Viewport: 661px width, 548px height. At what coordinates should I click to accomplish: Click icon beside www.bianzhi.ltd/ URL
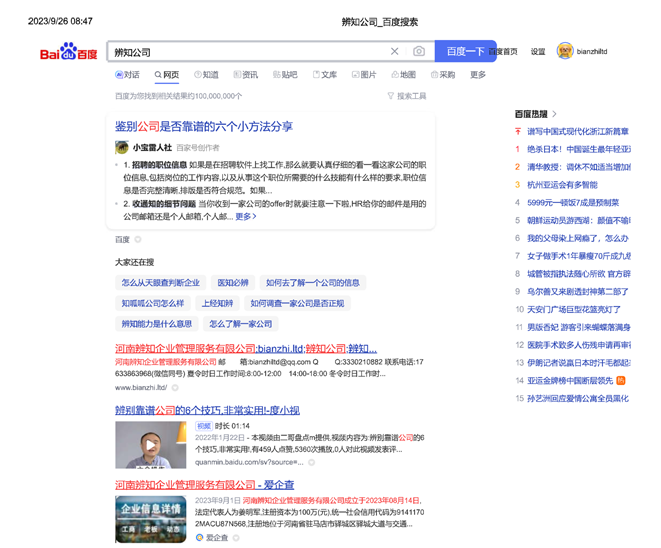pyautogui.click(x=175, y=387)
